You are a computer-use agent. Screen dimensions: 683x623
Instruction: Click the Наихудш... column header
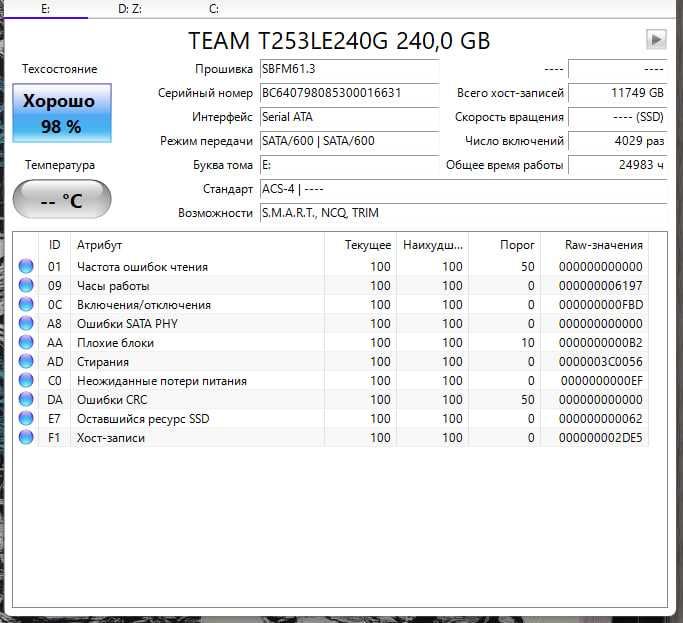click(432, 245)
